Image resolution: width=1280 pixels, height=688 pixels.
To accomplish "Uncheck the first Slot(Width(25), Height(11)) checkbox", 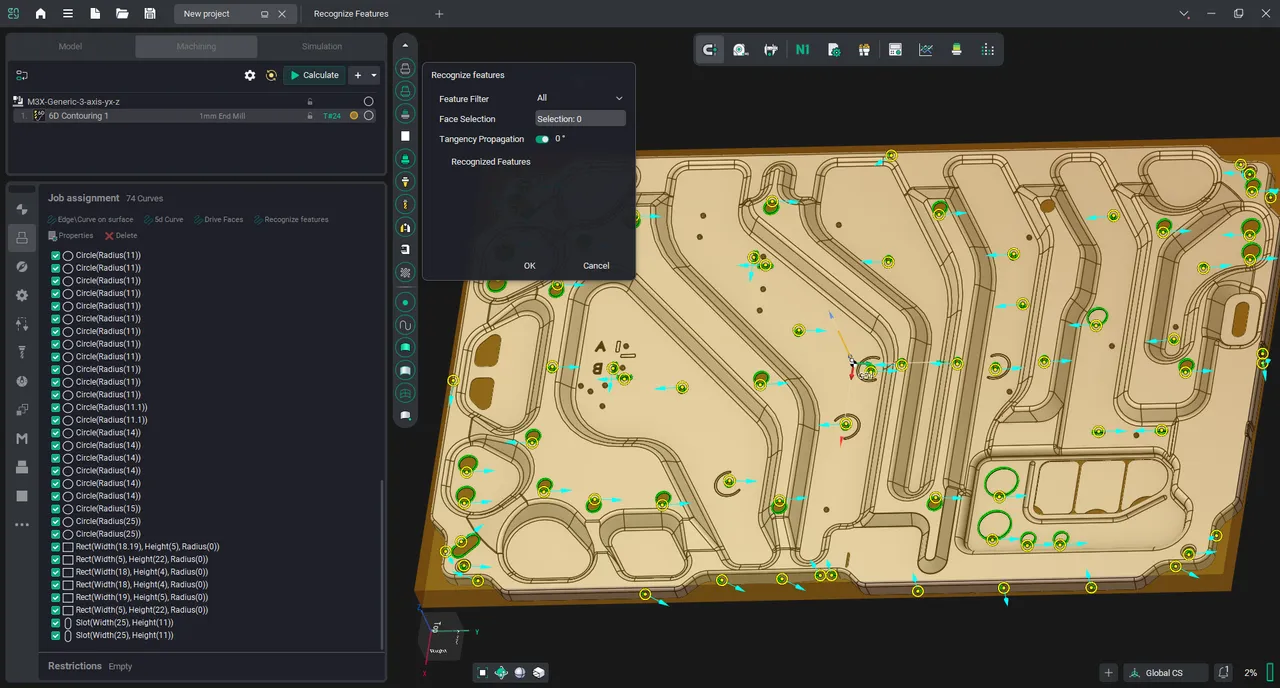I will [56, 623].
